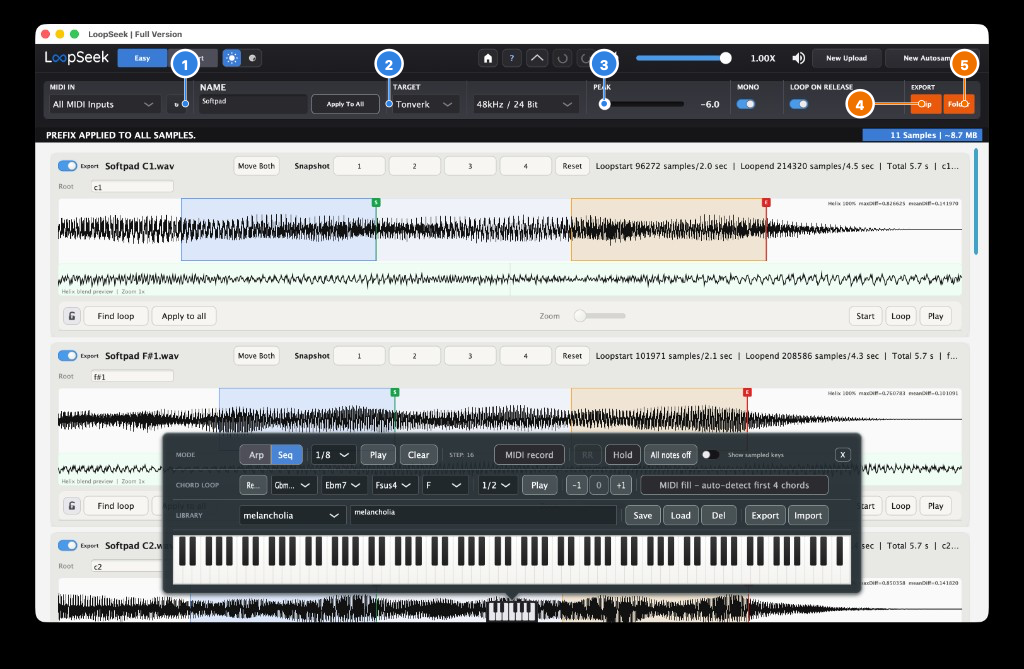Select Snapshot 2 for Softpad C1.wav

[x=414, y=166]
